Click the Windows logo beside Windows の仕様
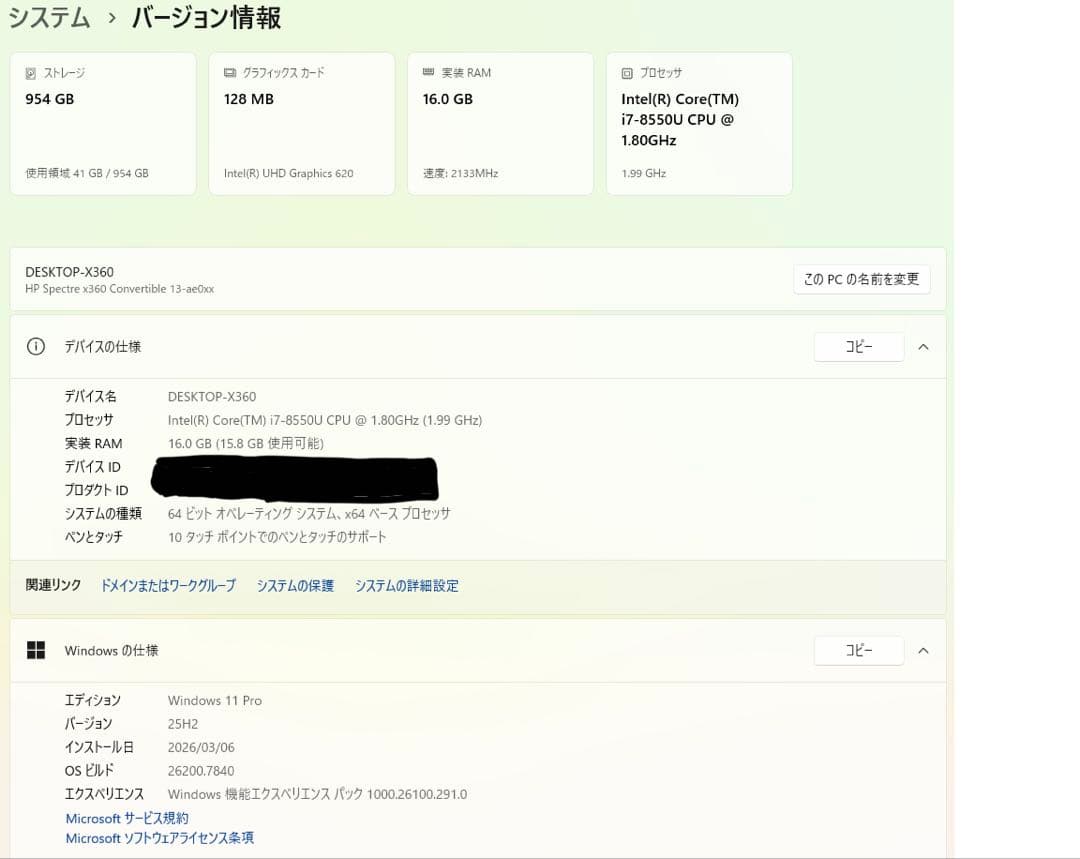 click(36, 649)
